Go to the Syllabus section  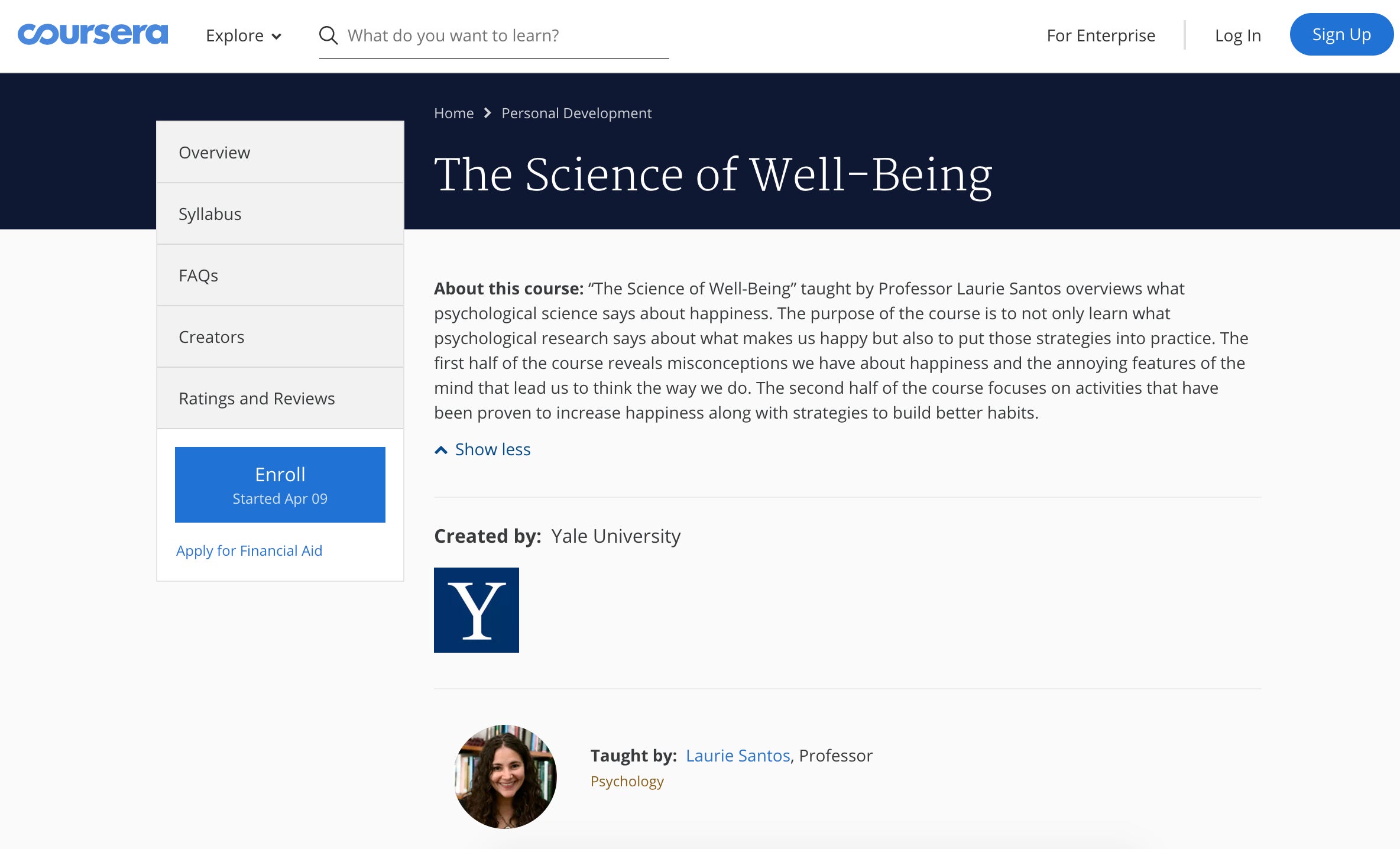pos(280,214)
